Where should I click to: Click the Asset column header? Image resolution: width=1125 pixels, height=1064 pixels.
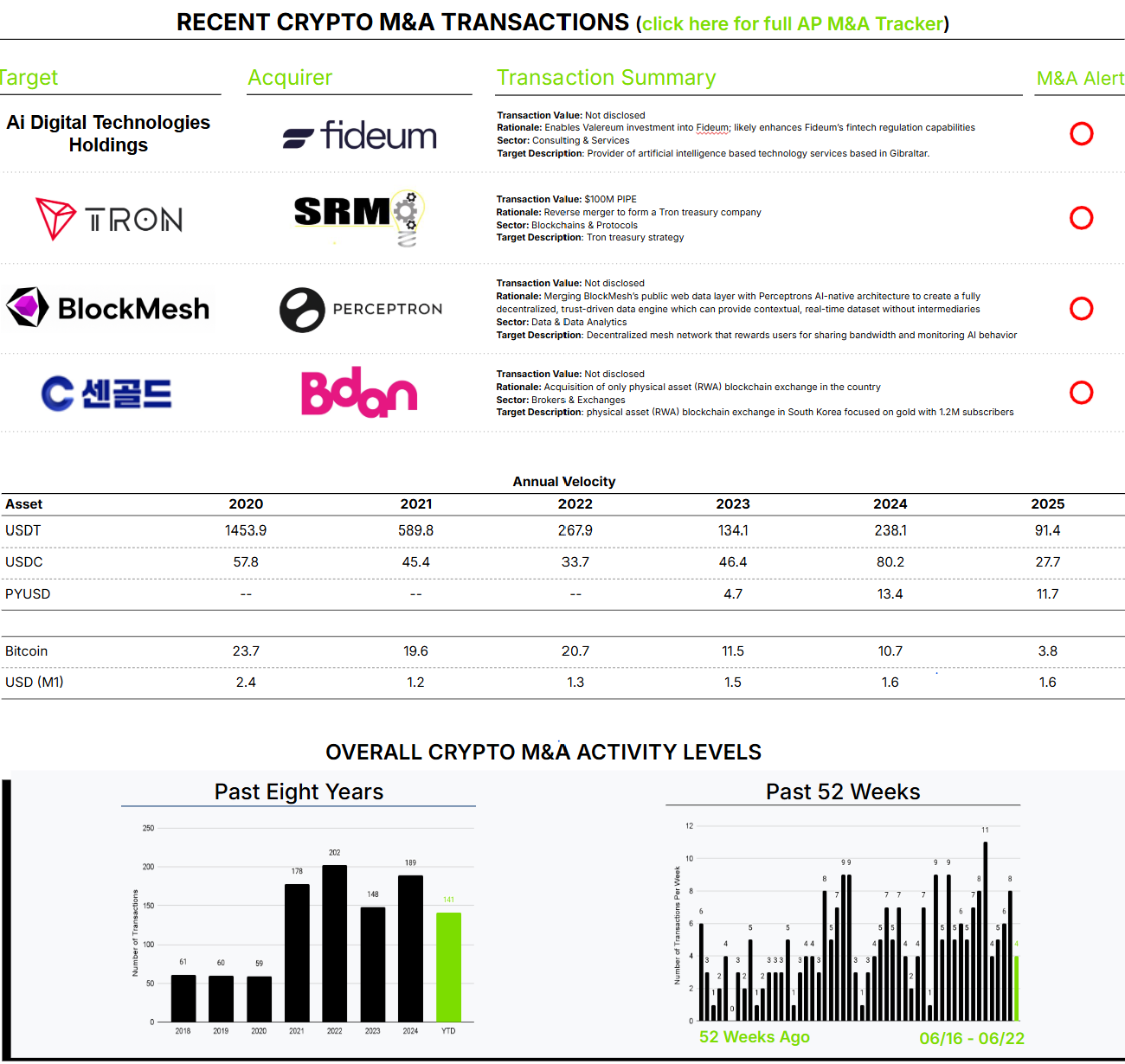coord(23,504)
